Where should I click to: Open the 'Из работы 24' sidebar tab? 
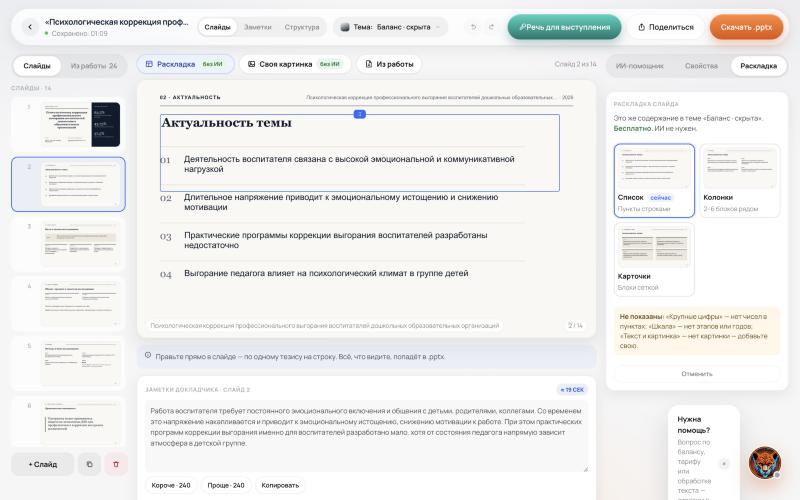pyautogui.click(x=94, y=66)
